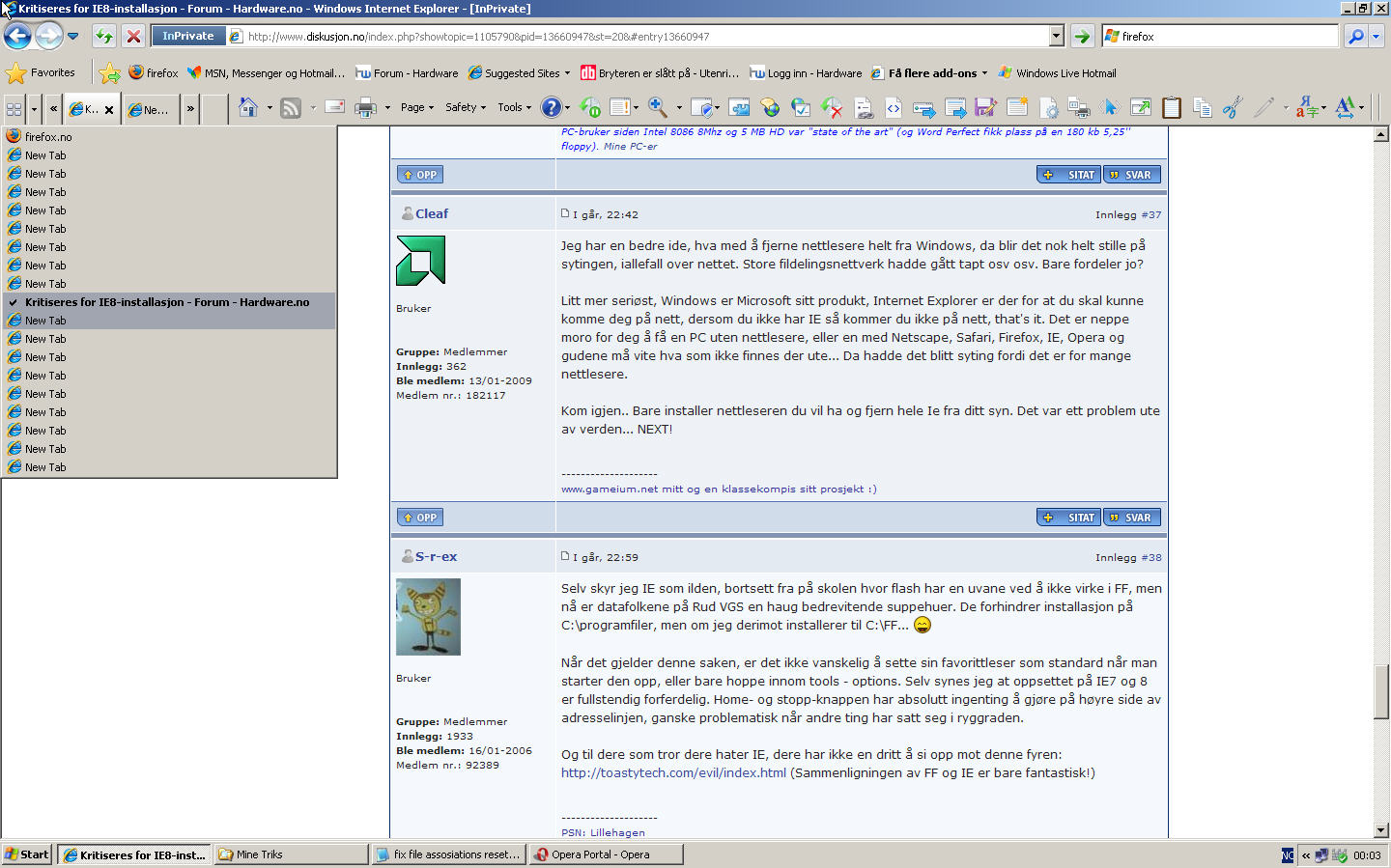Click the search magnifier button
This screenshot has height=868, width=1391.
pyautogui.click(x=1356, y=37)
